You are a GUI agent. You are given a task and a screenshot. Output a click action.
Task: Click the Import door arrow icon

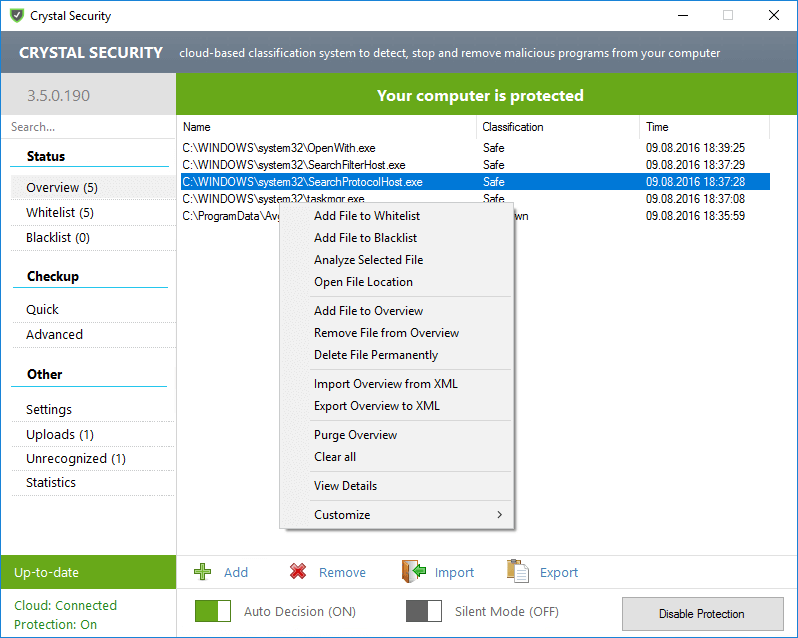pos(413,571)
